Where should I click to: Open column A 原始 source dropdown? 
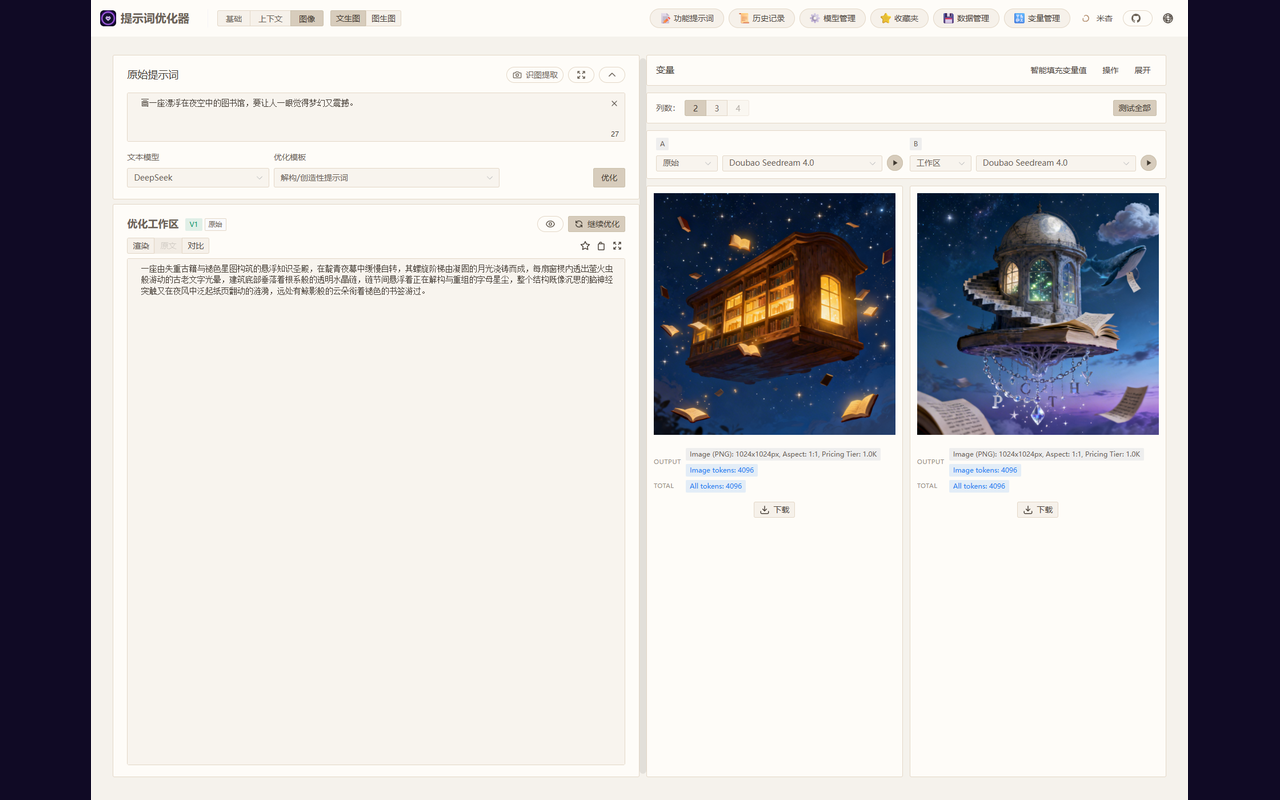(687, 163)
